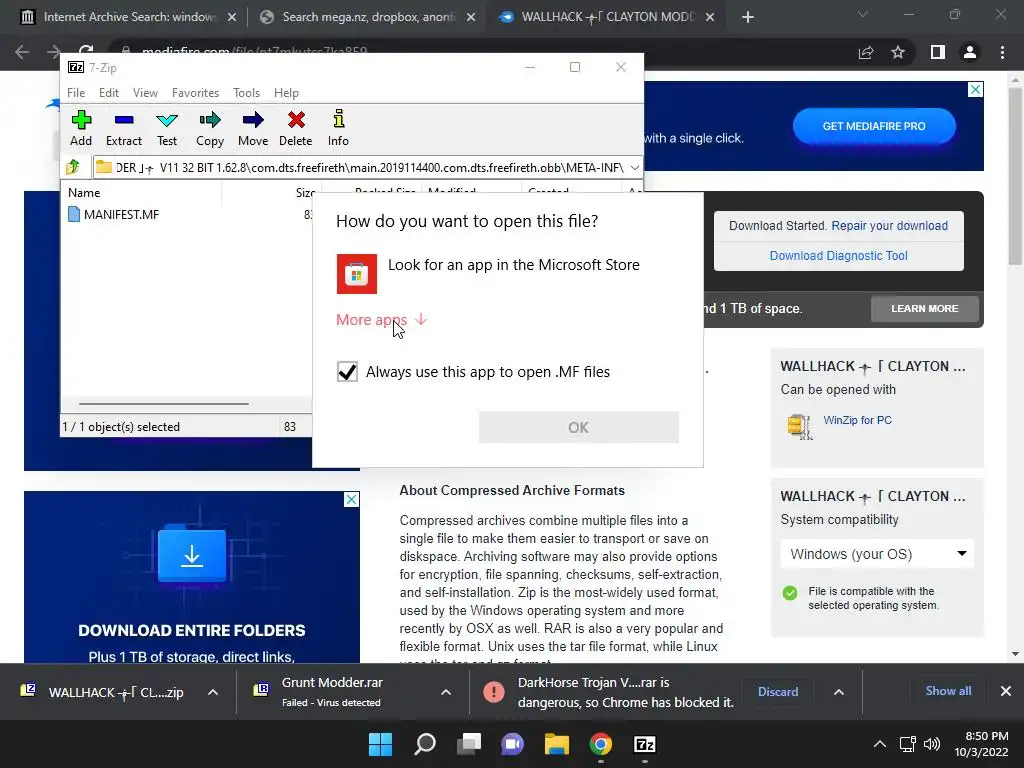Open taskbar Search icon
1024x768 pixels.
(x=425, y=744)
